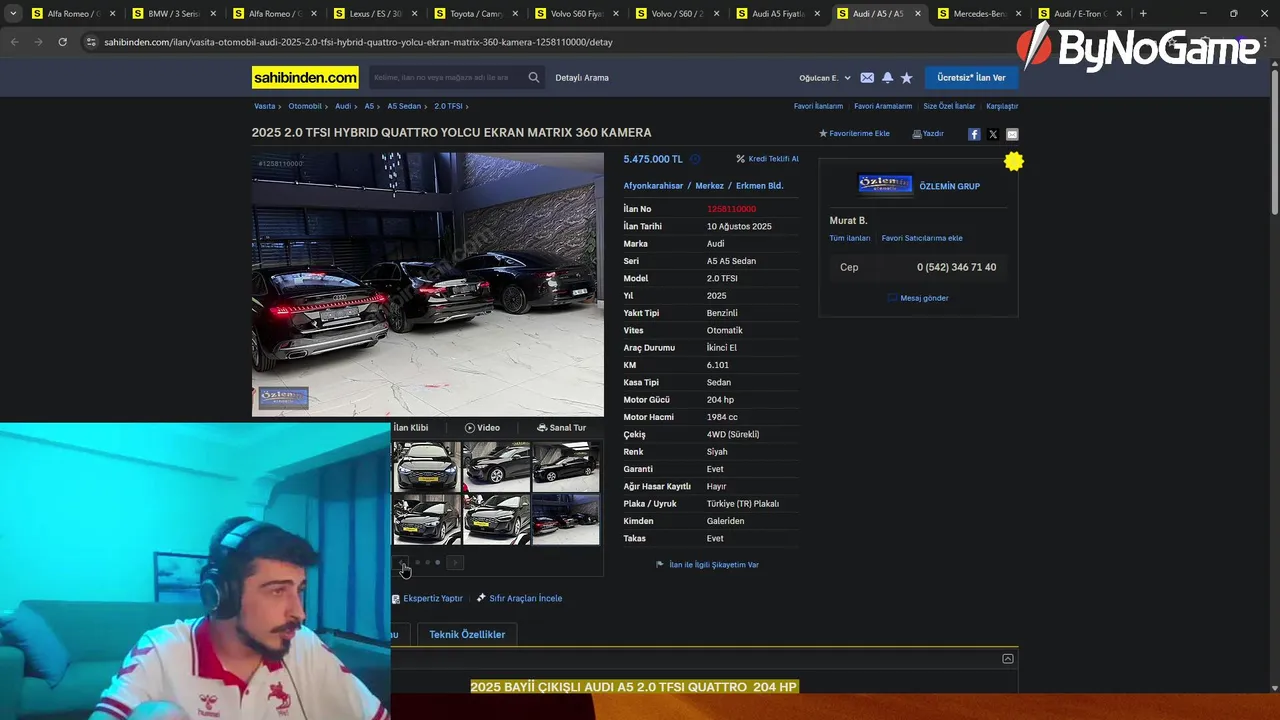
Task: Click the listing complaint flag link
Action: coord(707,565)
